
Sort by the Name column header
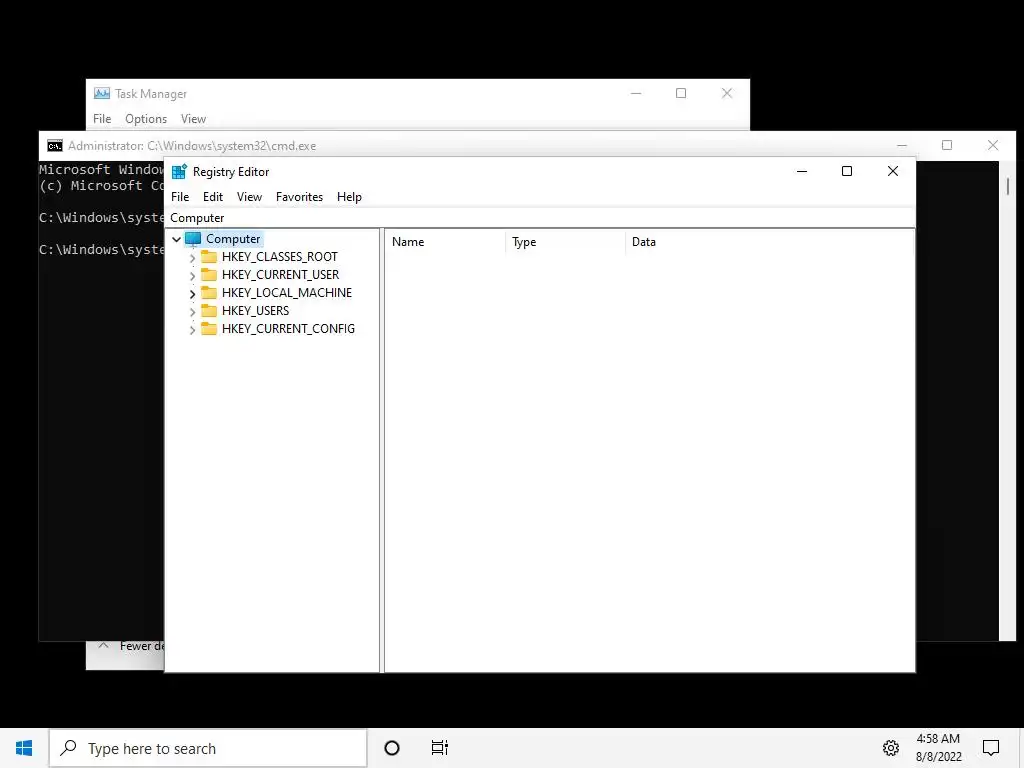pyautogui.click(x=444, y=242)
